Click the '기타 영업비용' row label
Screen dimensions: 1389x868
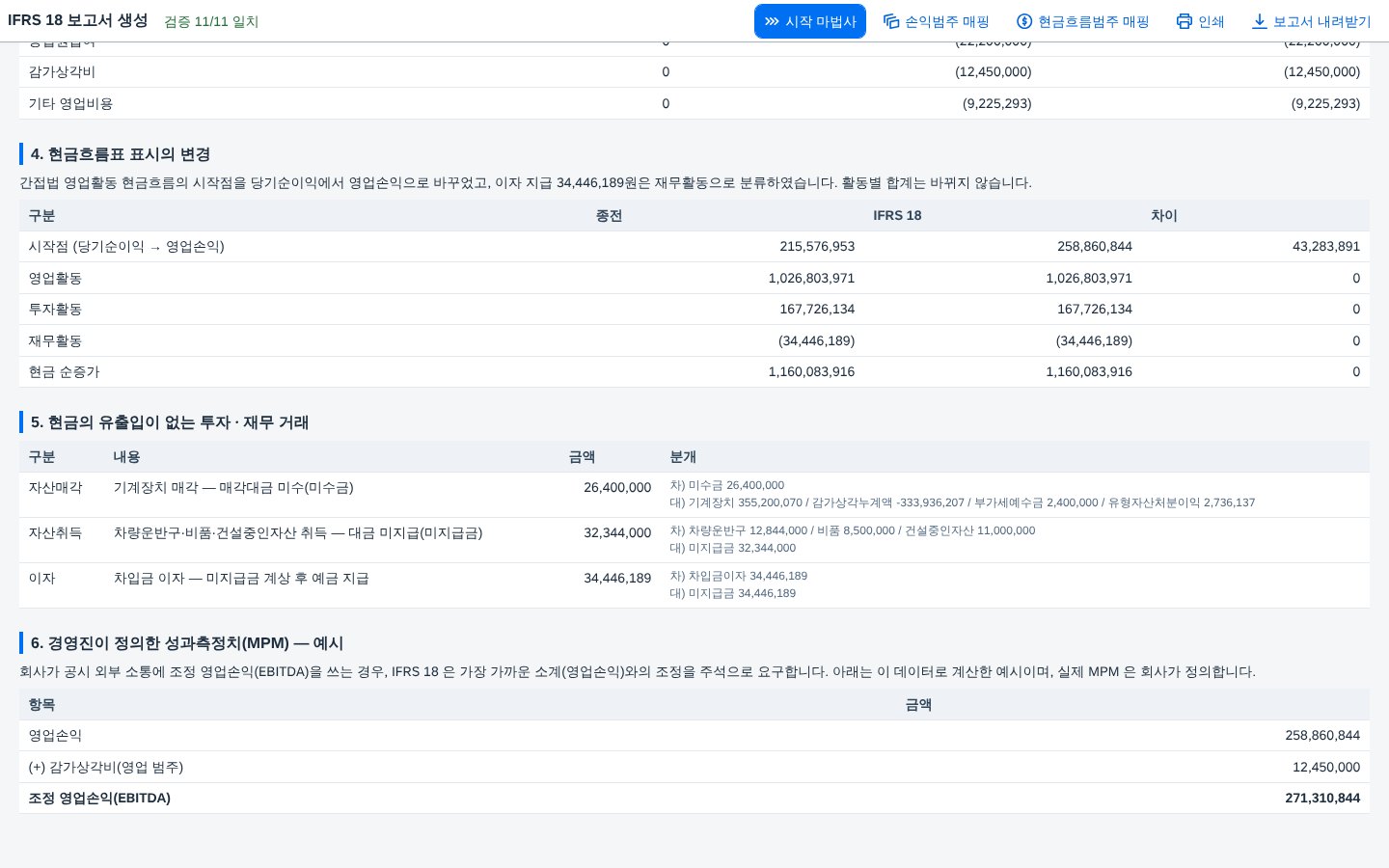pyautogui.click(x=70, y=104)
